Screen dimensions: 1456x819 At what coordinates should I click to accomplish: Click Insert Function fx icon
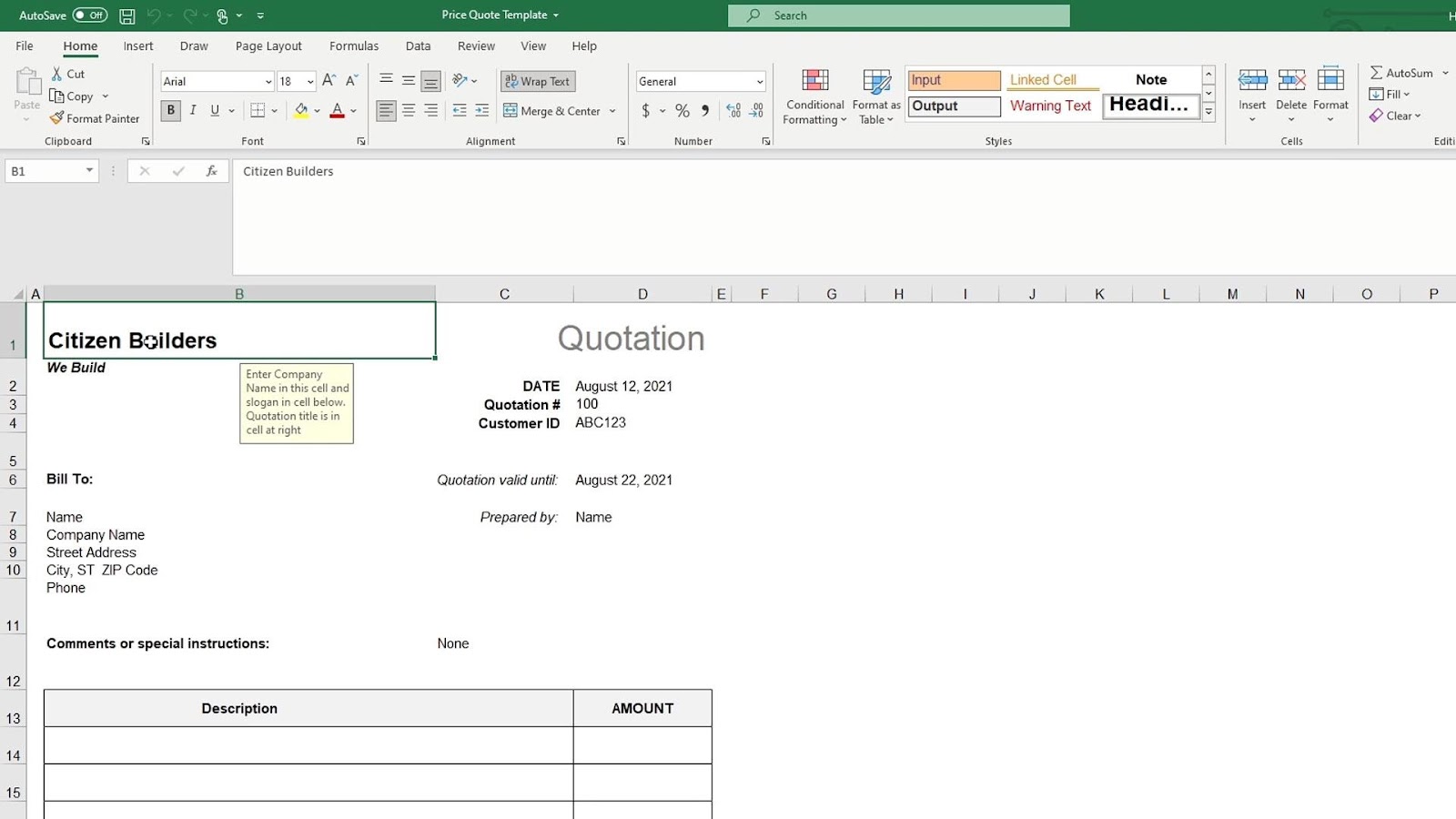(211, 171)
